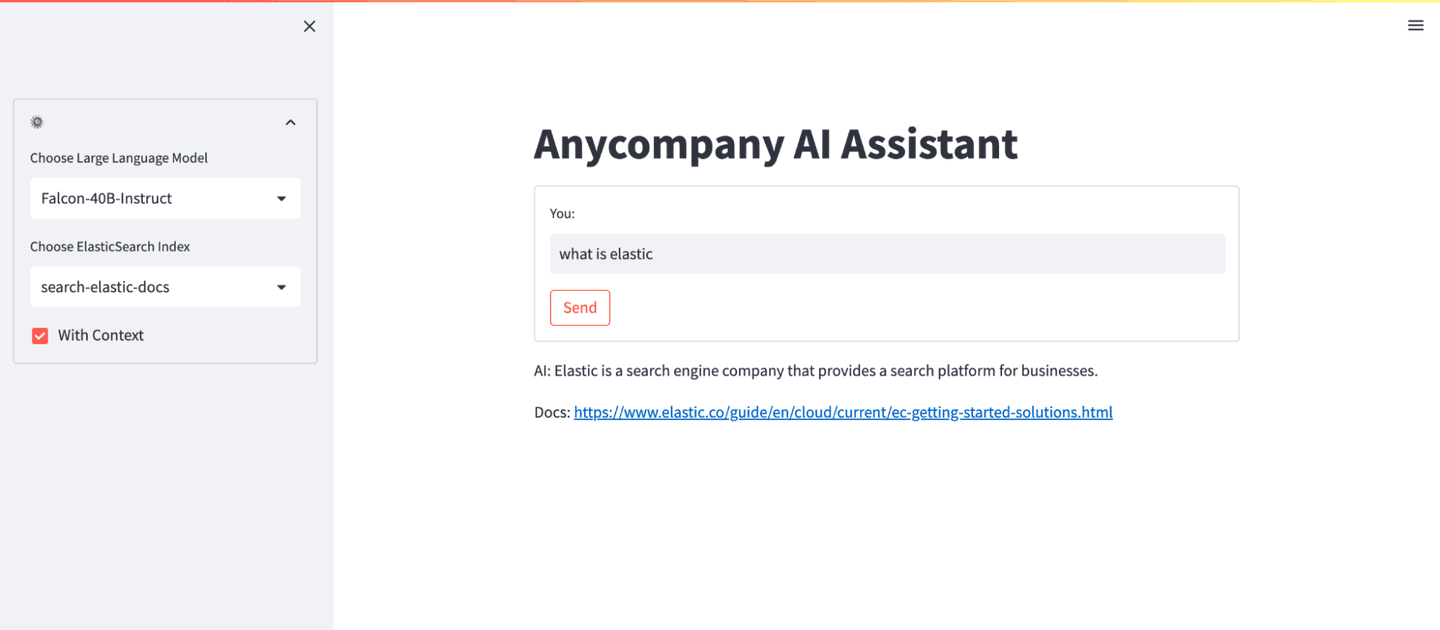Open the elastic.co getting-started docs link
This screenshot has height=630, width=1440.
[x=843, y=412]
